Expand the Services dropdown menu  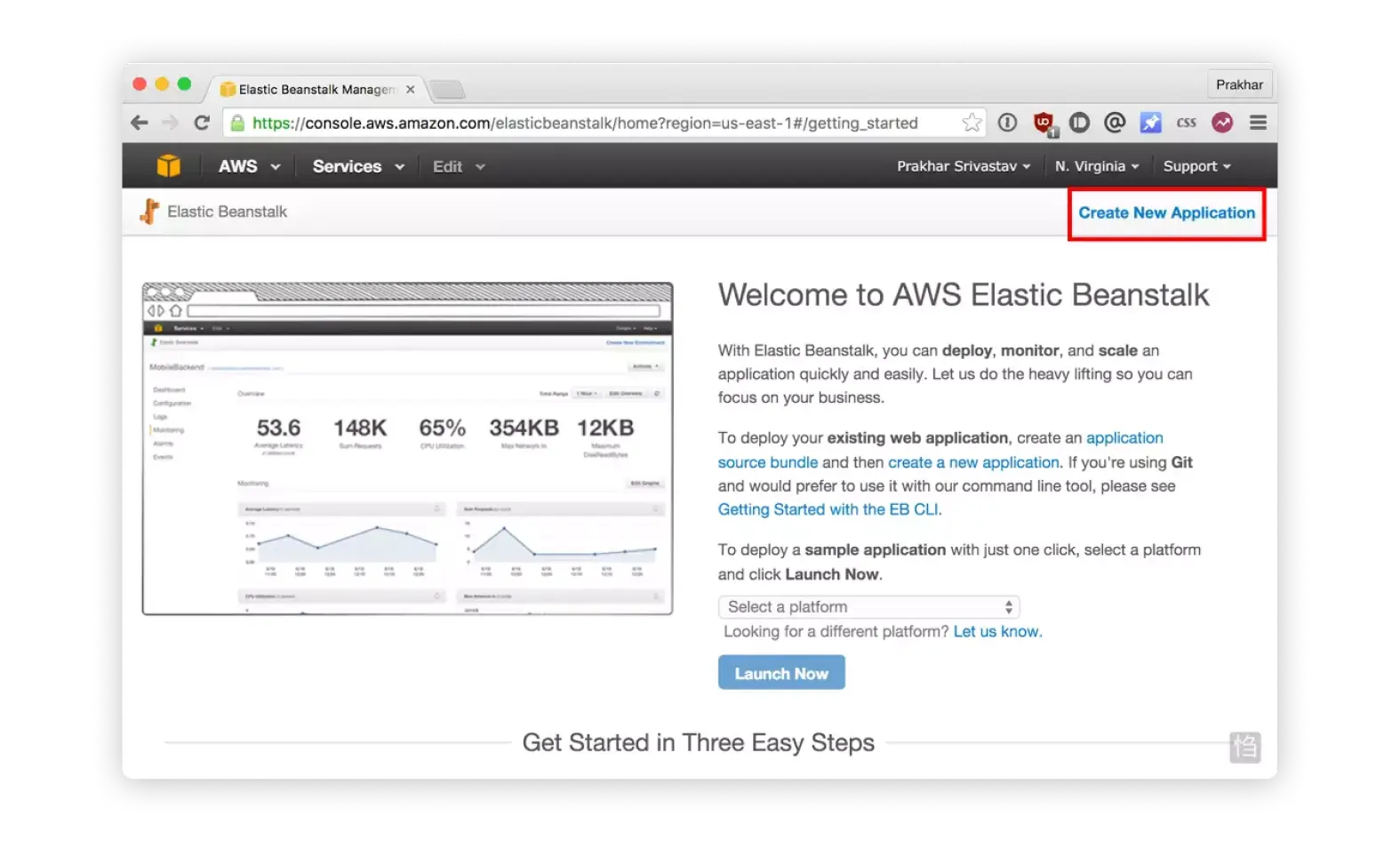click(x=357, y=166)
